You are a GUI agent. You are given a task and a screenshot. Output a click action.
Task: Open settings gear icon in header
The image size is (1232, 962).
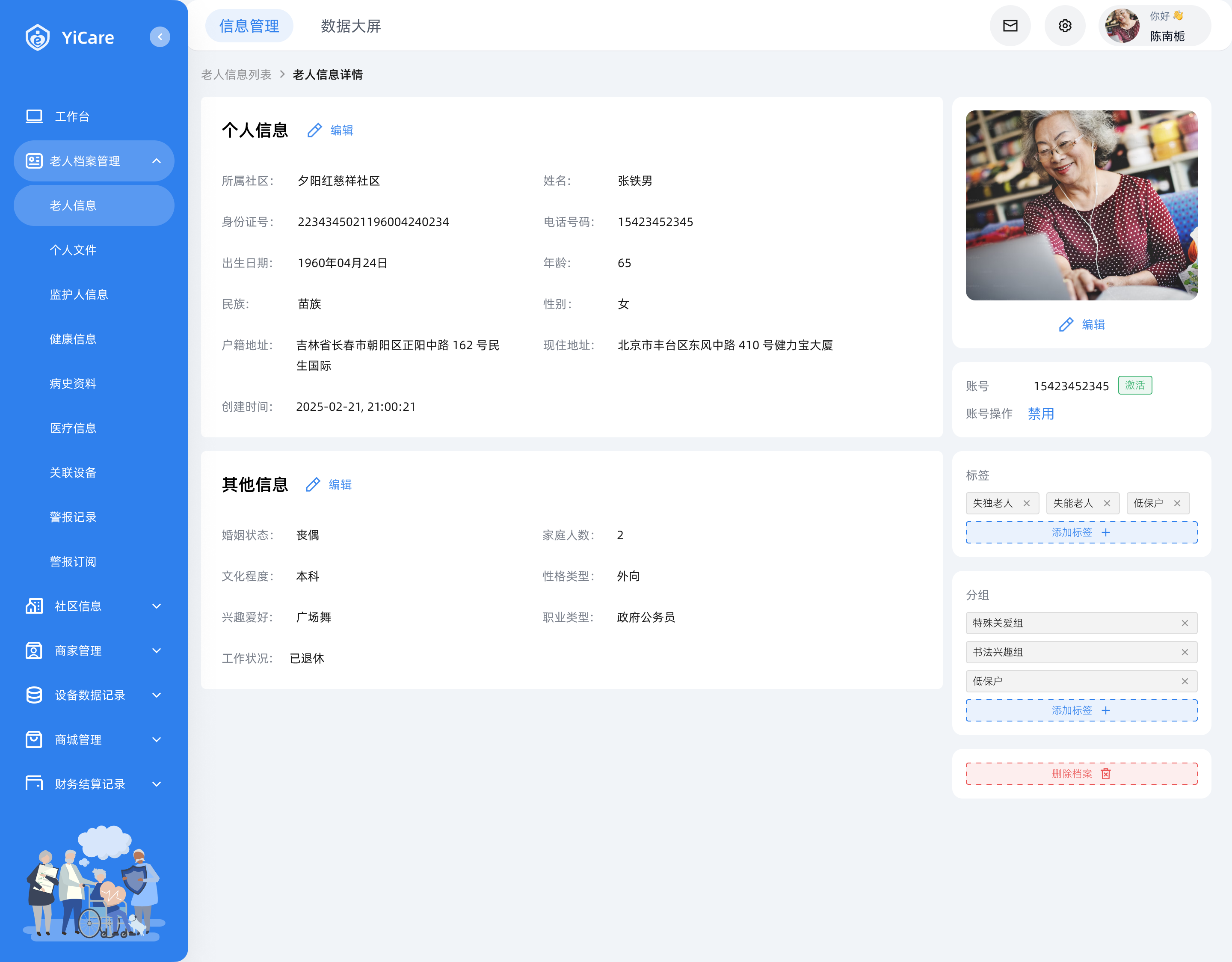(1064, 26)
